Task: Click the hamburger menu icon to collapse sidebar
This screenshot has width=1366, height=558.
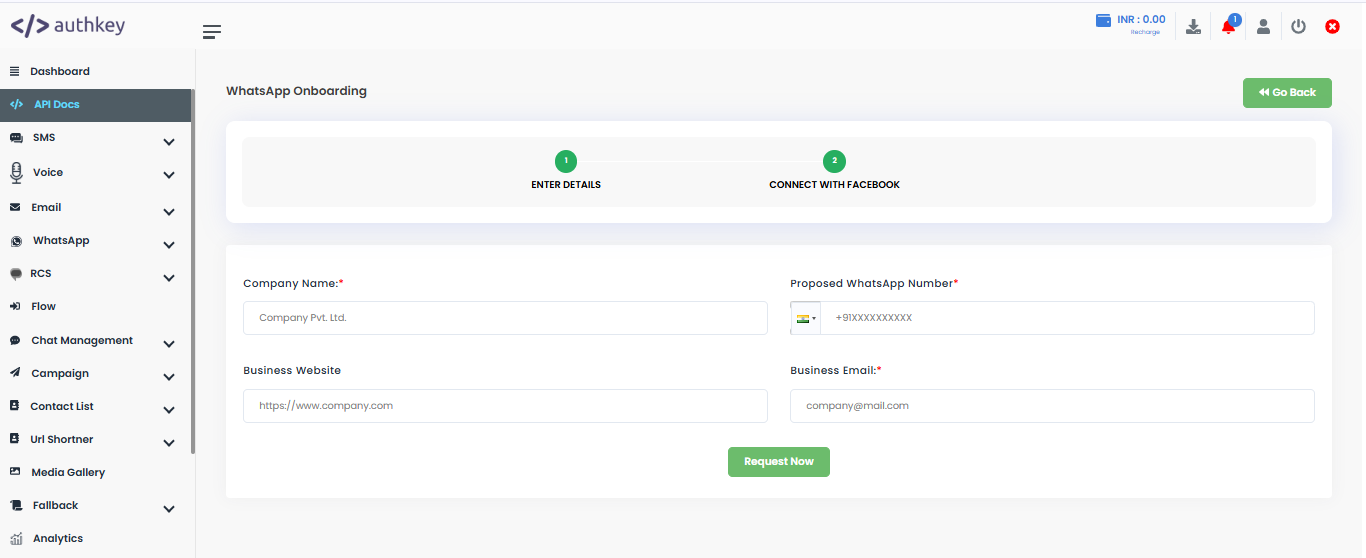Action: point(211,32)
